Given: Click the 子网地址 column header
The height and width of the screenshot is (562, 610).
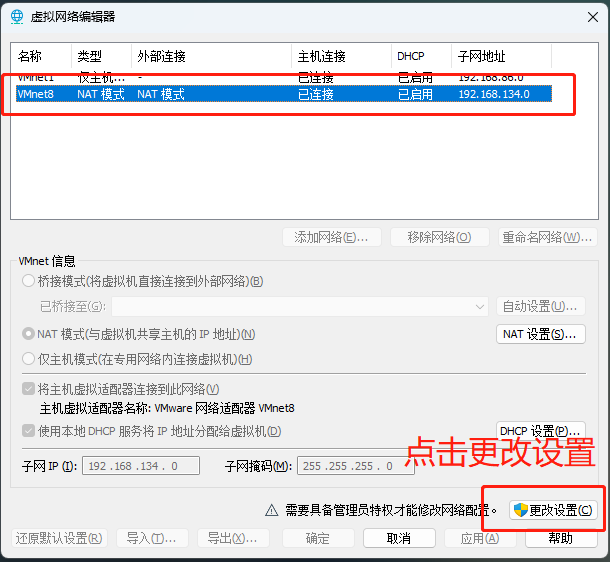Looking at the screenshot, I should [x=501, y=56].
